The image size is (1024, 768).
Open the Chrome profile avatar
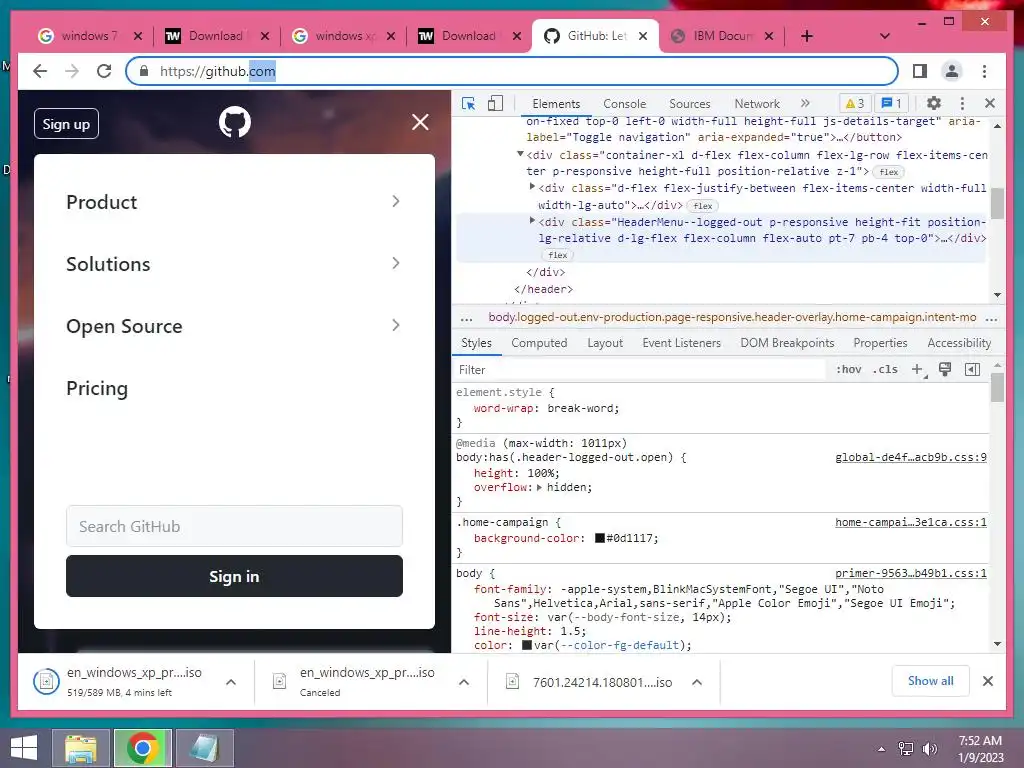click(952, 71)
